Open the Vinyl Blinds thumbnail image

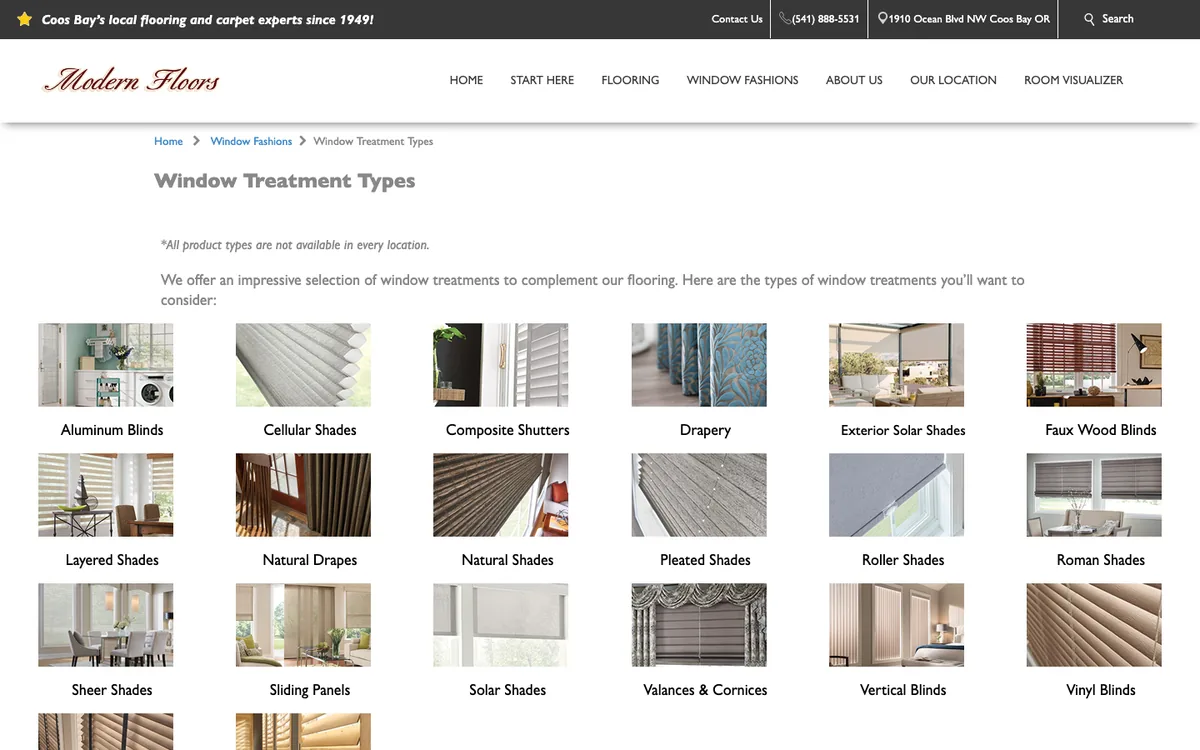pyautogui.click(x=1094, y=625)
